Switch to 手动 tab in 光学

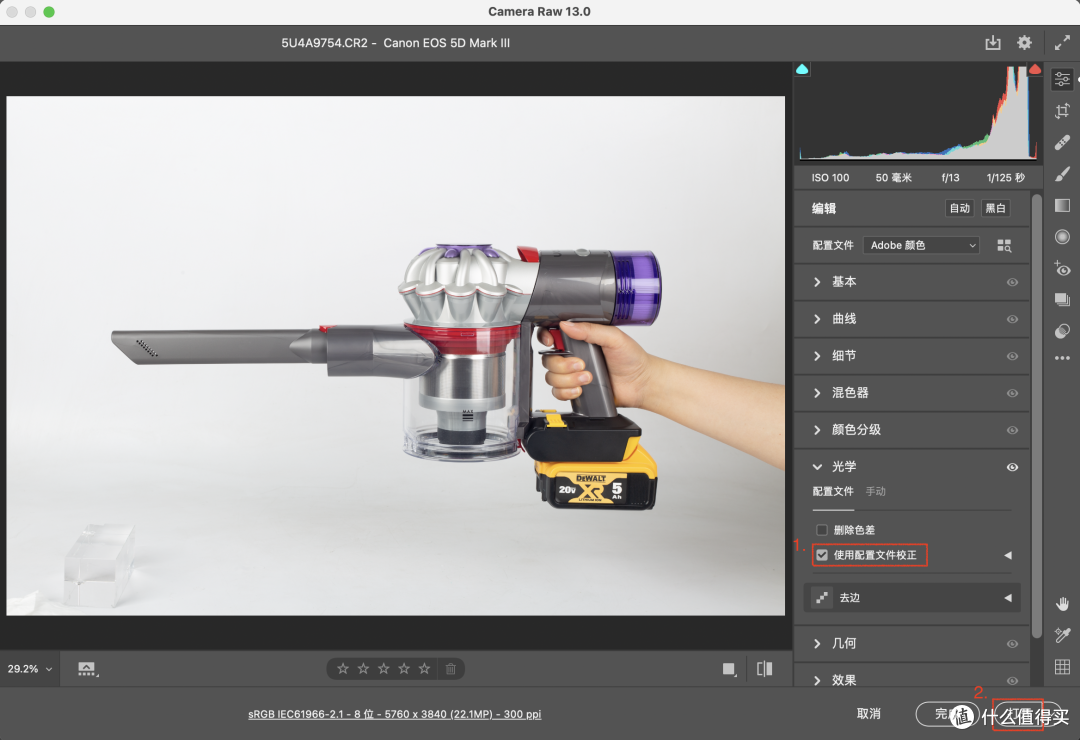click(875, 491)
